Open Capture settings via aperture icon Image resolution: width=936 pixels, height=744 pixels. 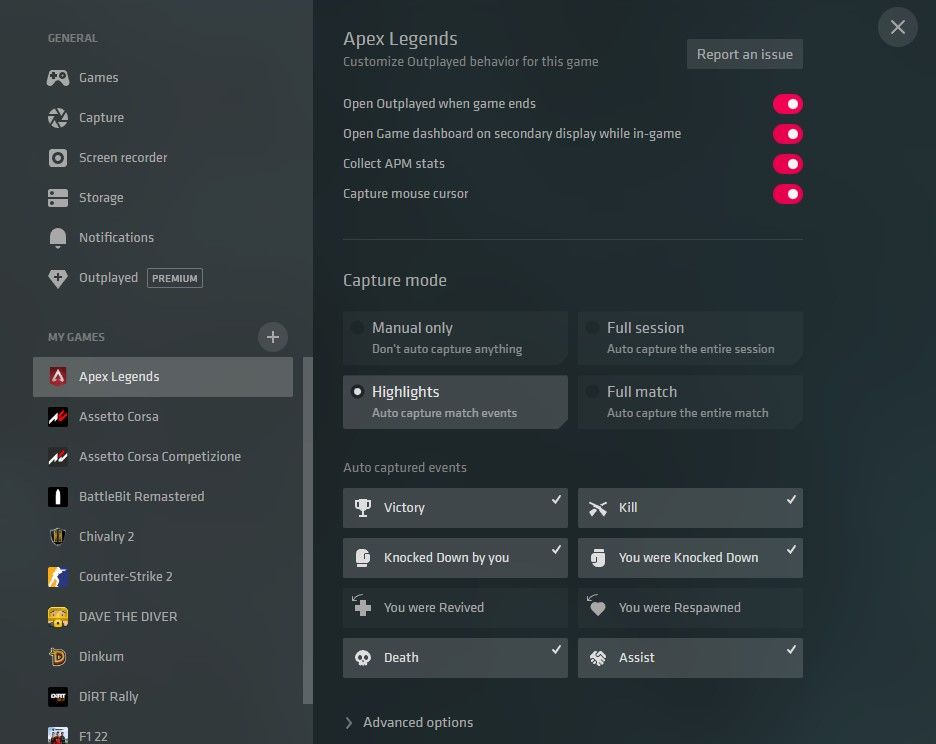[58, 118]
